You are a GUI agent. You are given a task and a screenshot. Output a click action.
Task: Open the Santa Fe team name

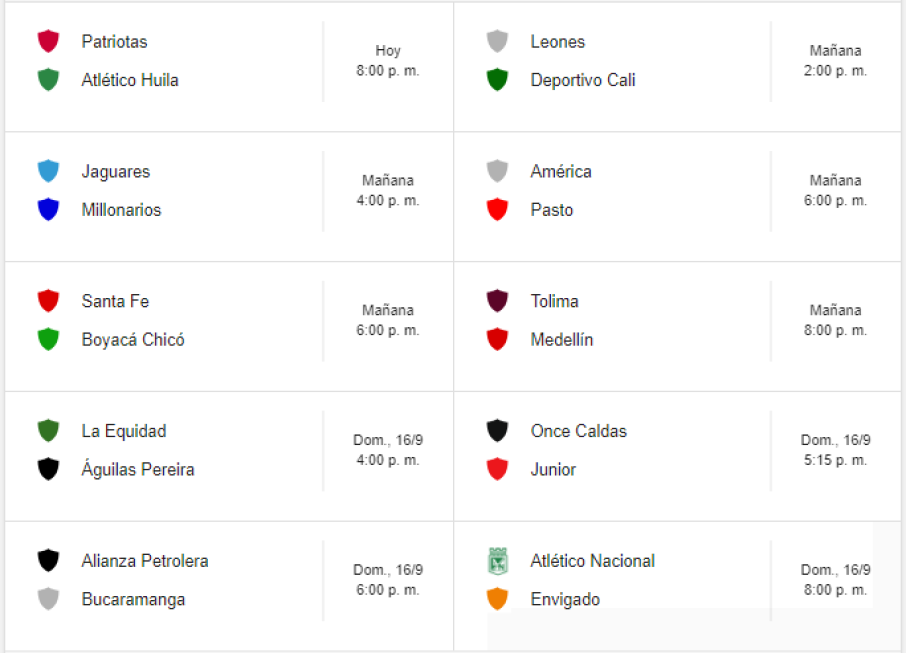pyautogui.click(x=115, y=301)
